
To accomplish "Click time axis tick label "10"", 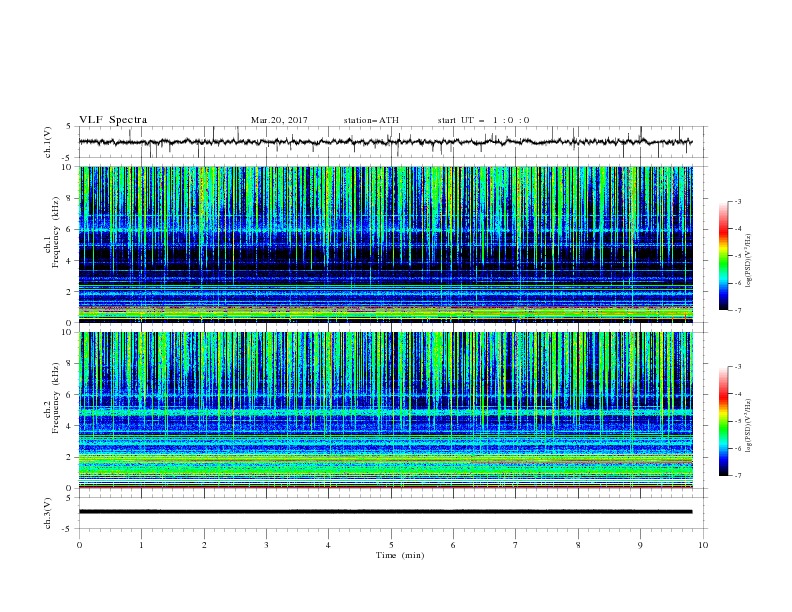I will [x=703, y=545].
